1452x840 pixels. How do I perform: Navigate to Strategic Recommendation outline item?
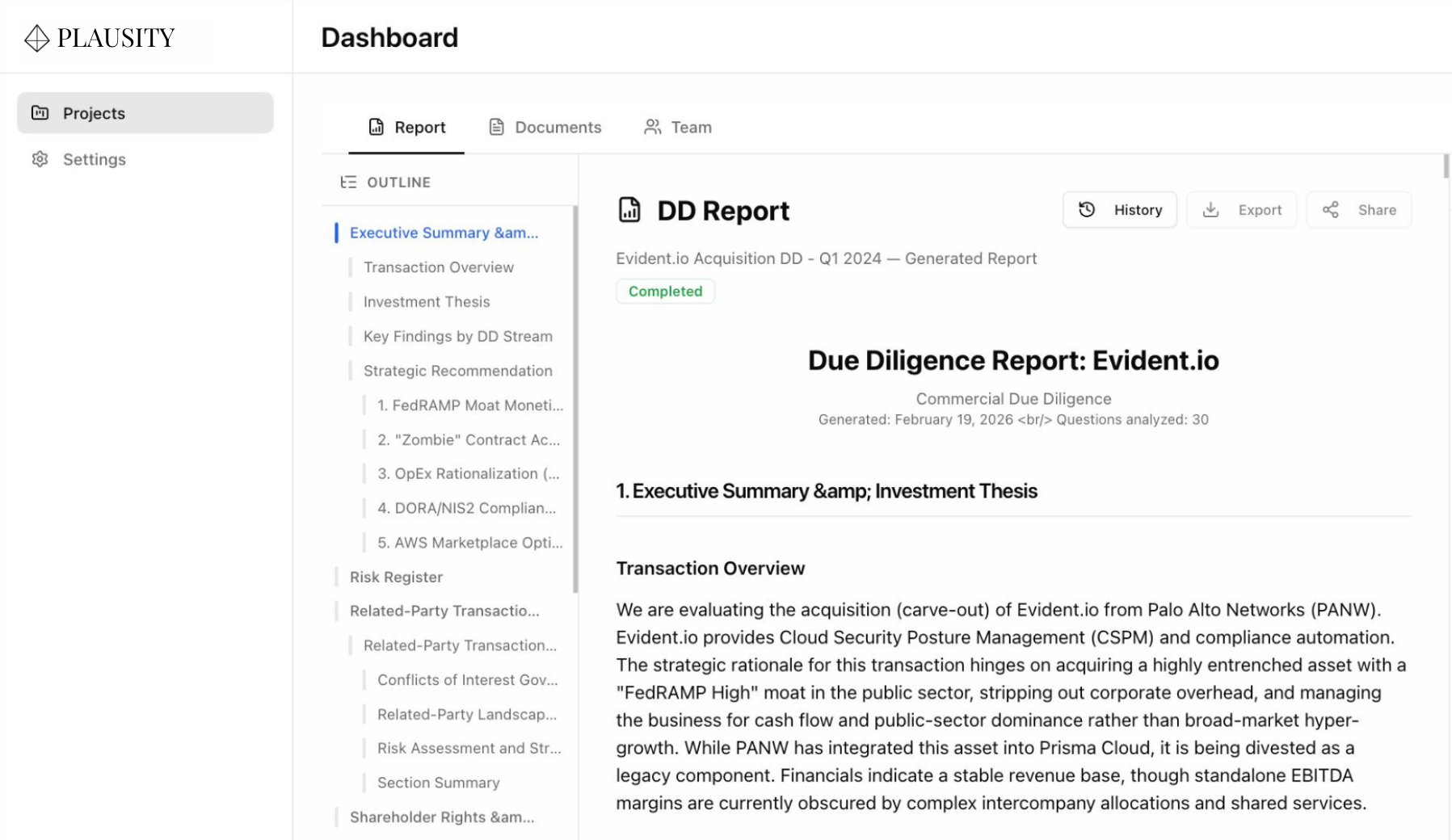(x=457, y=371)
